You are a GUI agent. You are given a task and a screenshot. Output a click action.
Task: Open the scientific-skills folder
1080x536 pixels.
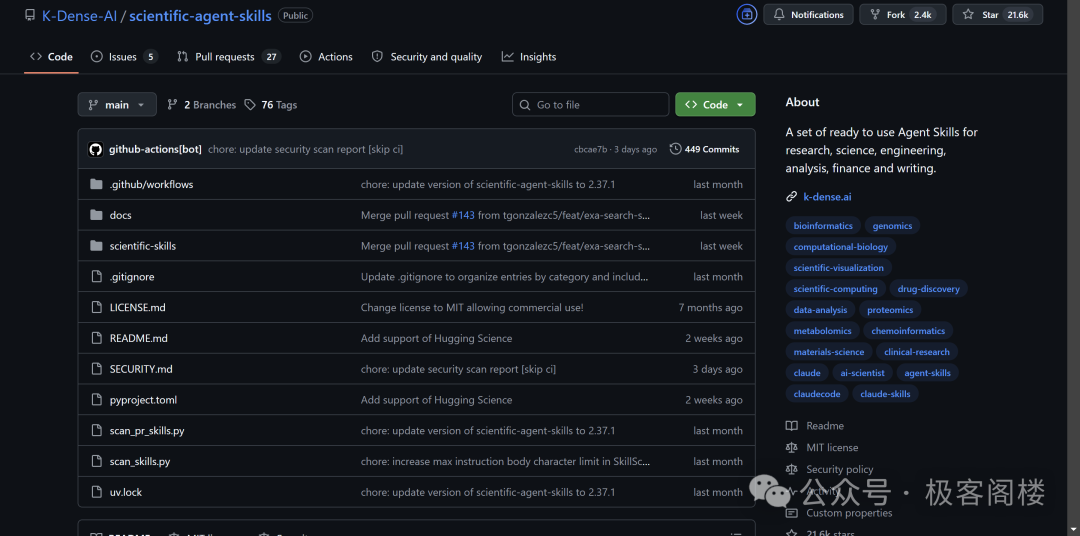tap(143, 246)
